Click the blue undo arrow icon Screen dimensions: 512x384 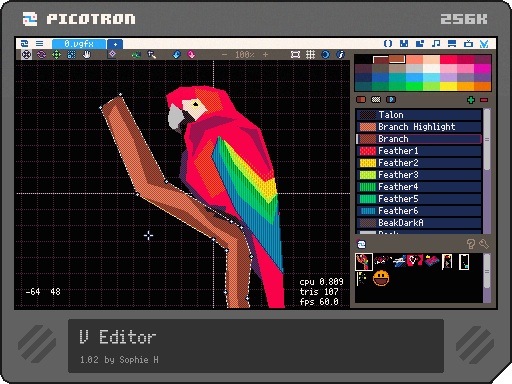176,54
